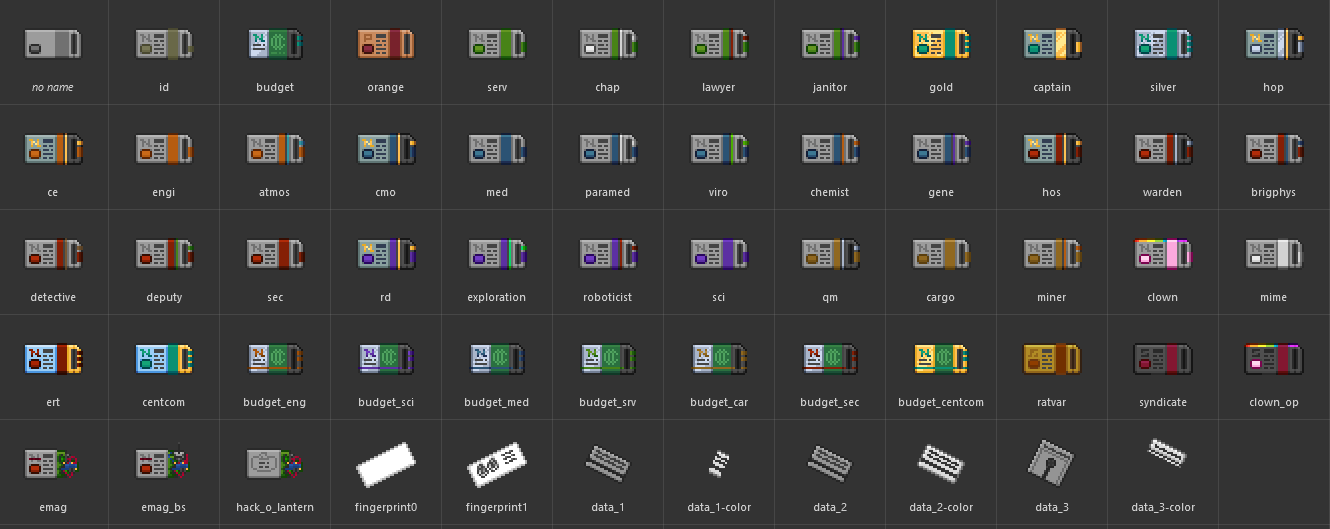This screenshot has width=1330, height=529.
Task: Select the 'janitor' card sprite
Action: point(830,44)
